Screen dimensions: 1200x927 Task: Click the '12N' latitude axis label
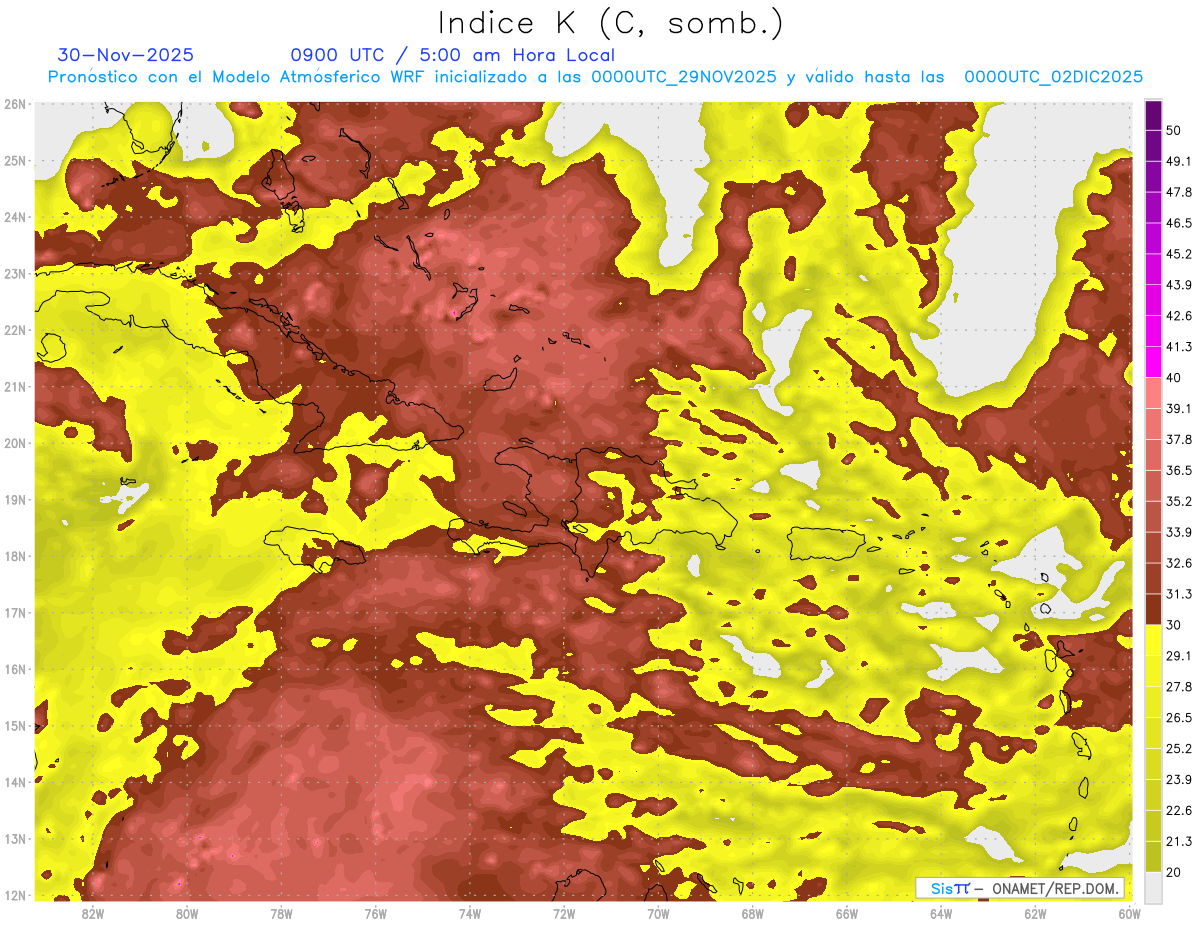(x=14, y=895)
